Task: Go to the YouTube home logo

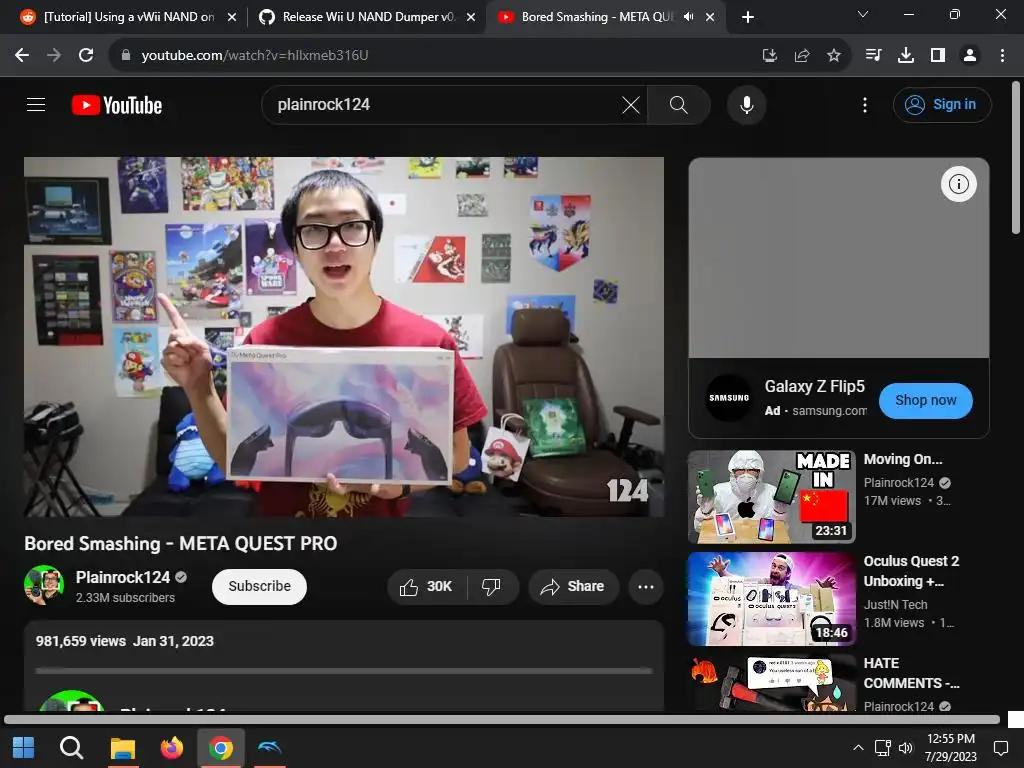Action: [117, 105]
